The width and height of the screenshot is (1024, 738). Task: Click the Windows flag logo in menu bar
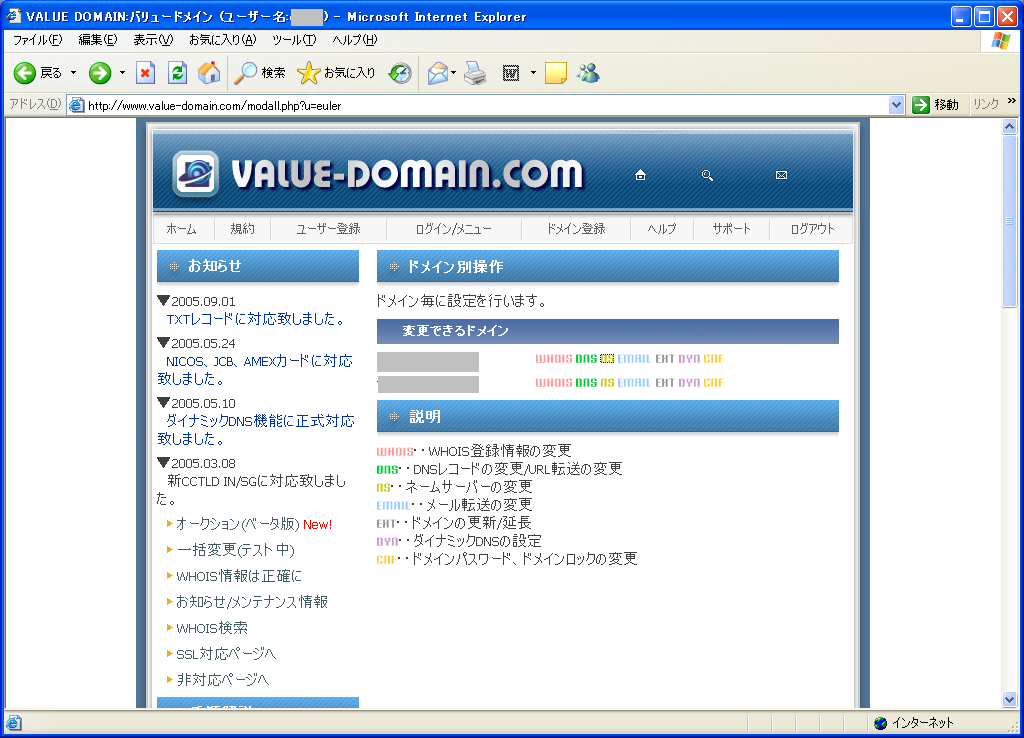tap(1000, 40)
